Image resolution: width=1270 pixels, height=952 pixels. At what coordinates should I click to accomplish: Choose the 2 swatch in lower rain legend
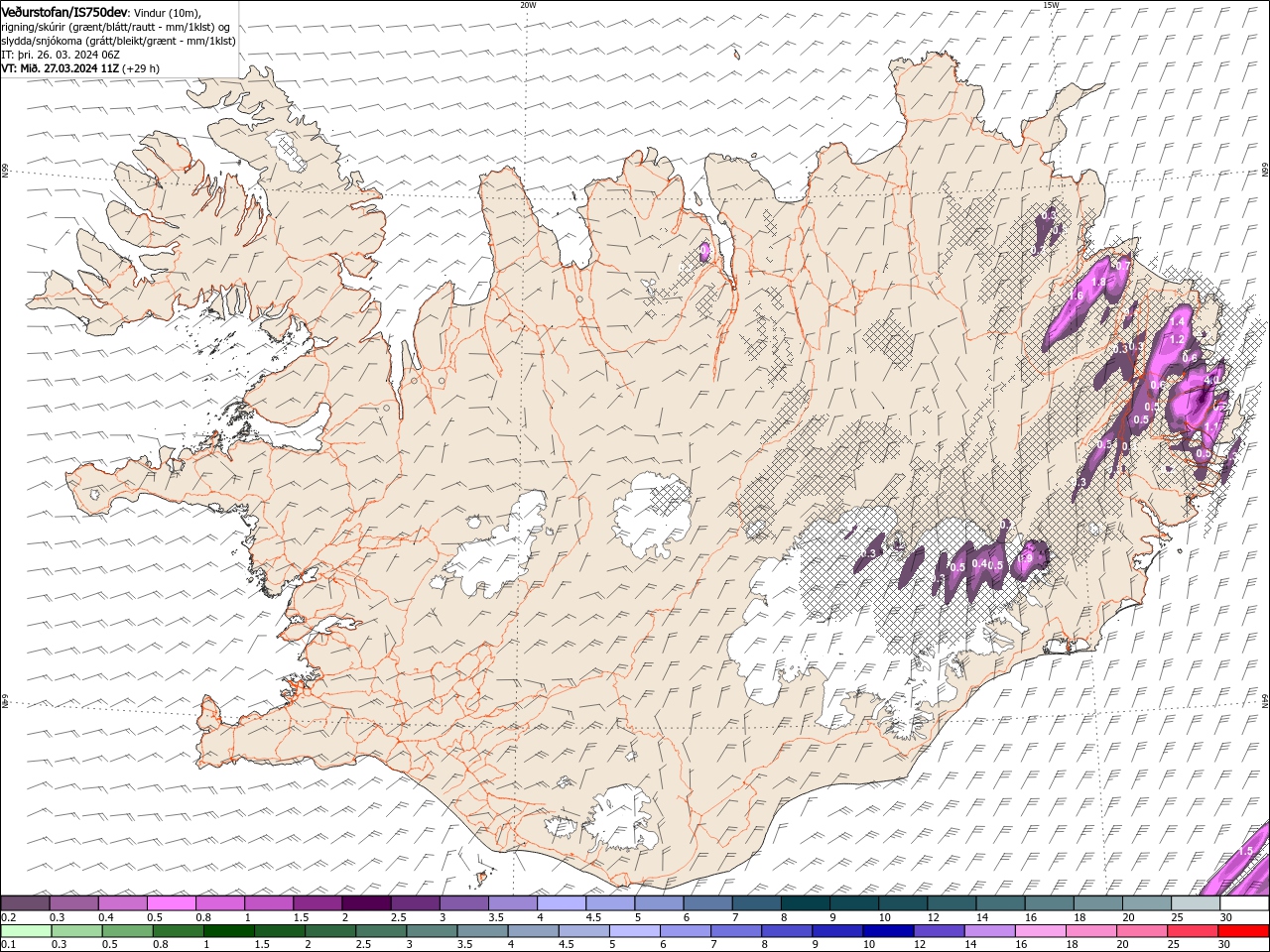[x=330, y=931]
